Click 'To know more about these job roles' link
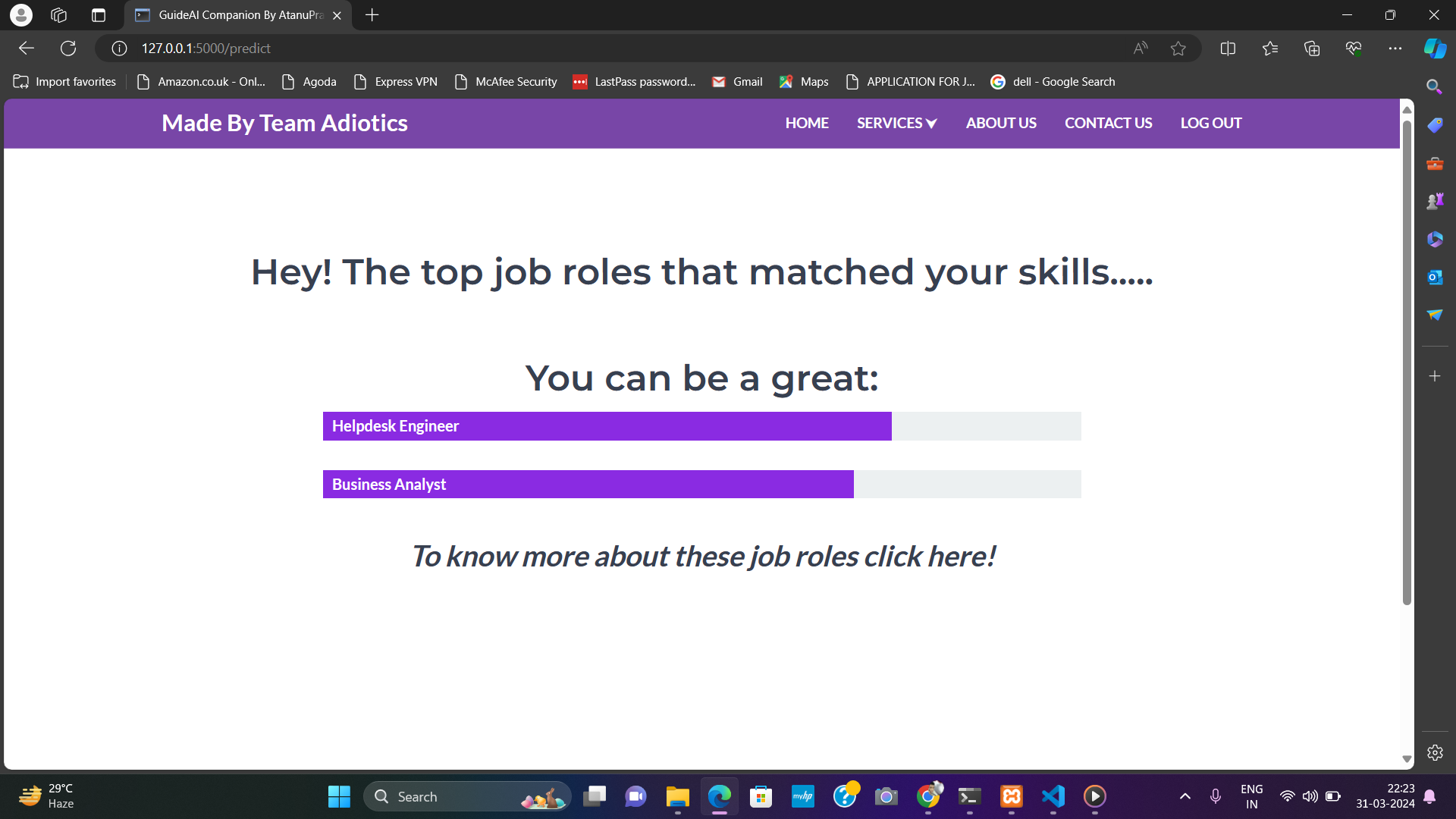 tap(702, 557)
